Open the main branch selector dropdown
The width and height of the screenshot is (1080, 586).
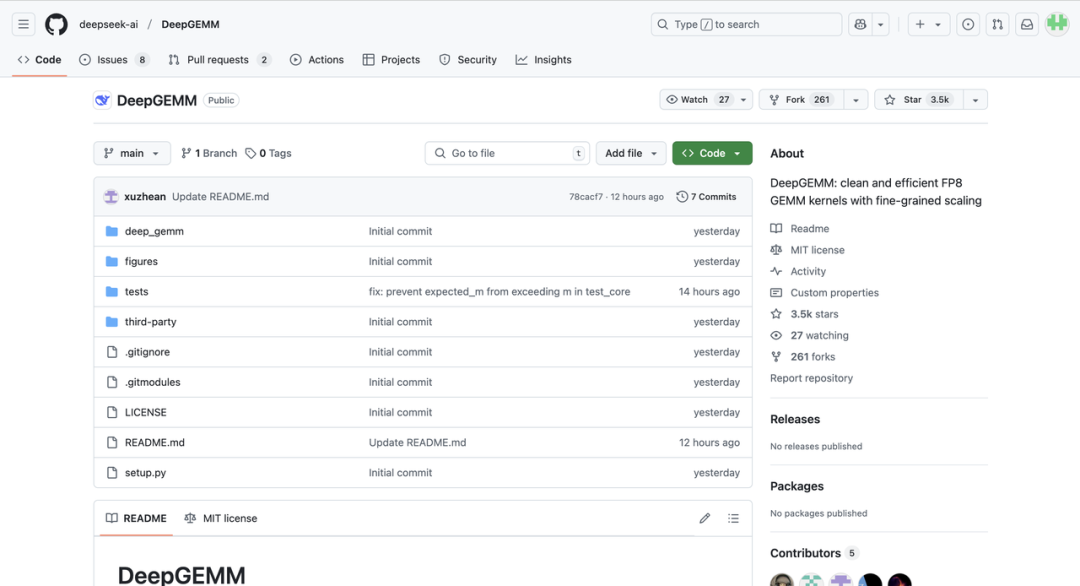(132, 154)
